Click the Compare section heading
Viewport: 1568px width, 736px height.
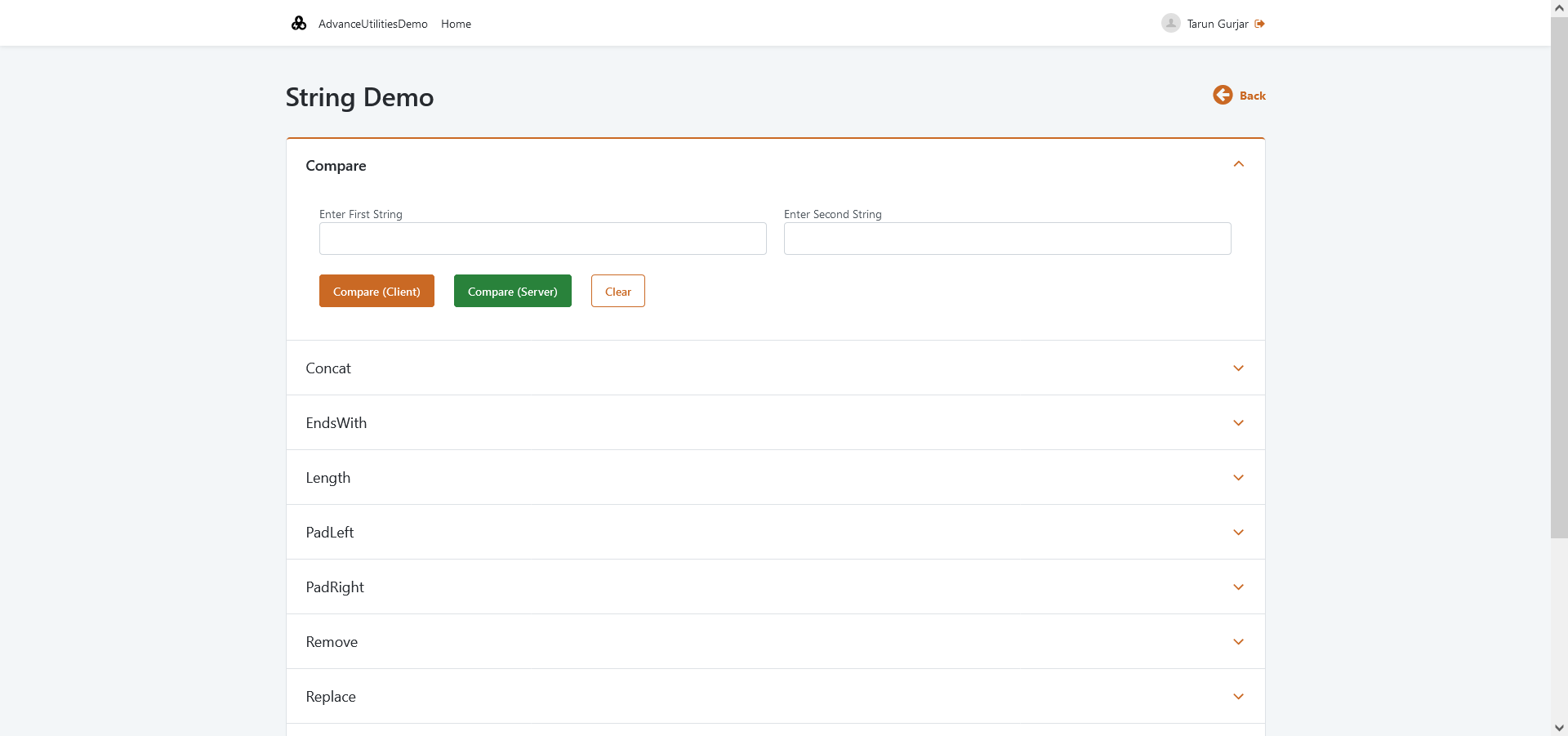pos(336,166)
